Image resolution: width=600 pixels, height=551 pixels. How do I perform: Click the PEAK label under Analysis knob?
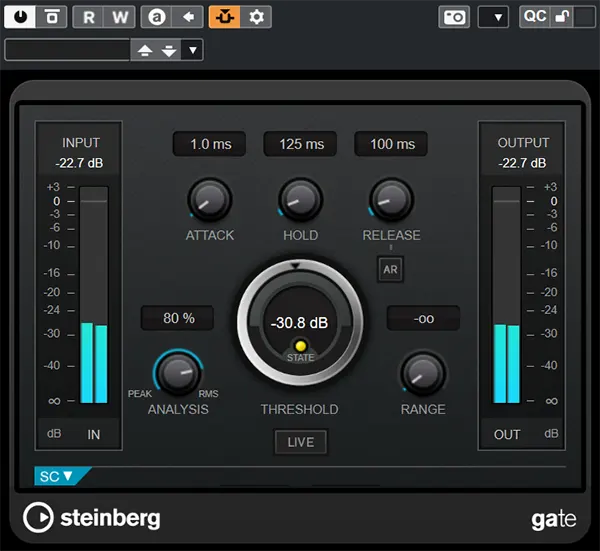(140, 394)
